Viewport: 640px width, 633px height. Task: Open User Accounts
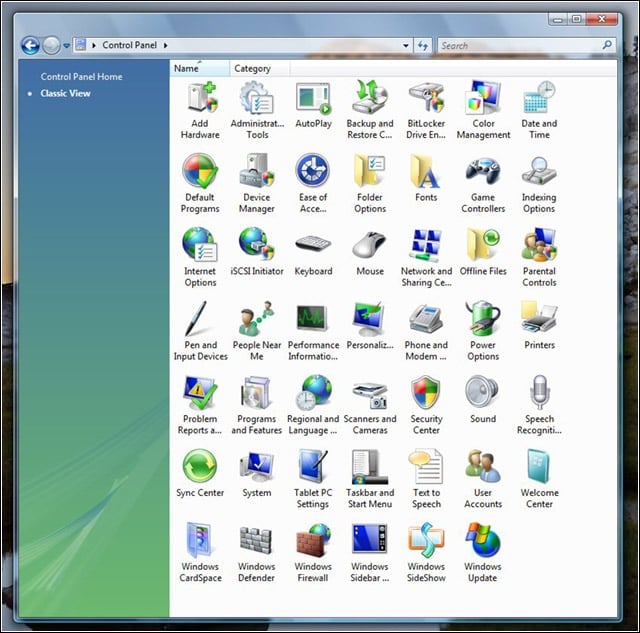(x=483, y=479)
